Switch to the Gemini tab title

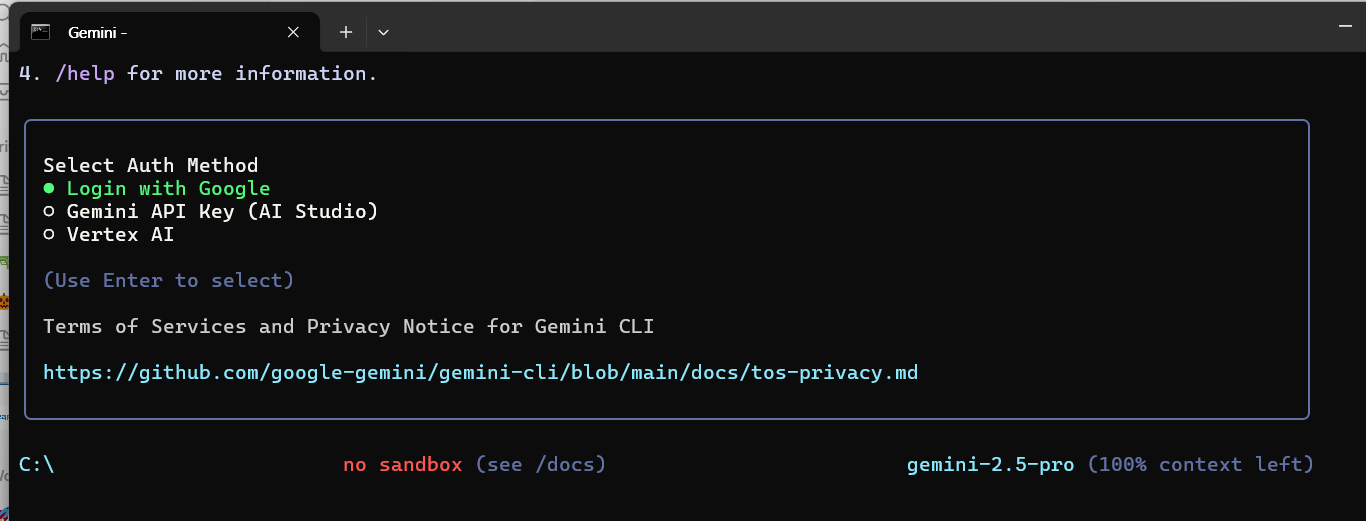(97, 32)
